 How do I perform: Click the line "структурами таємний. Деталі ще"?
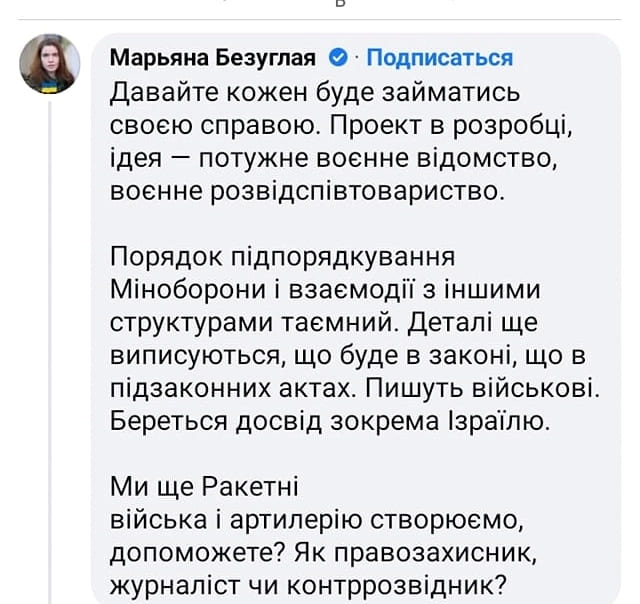click(x=326, y=324)
